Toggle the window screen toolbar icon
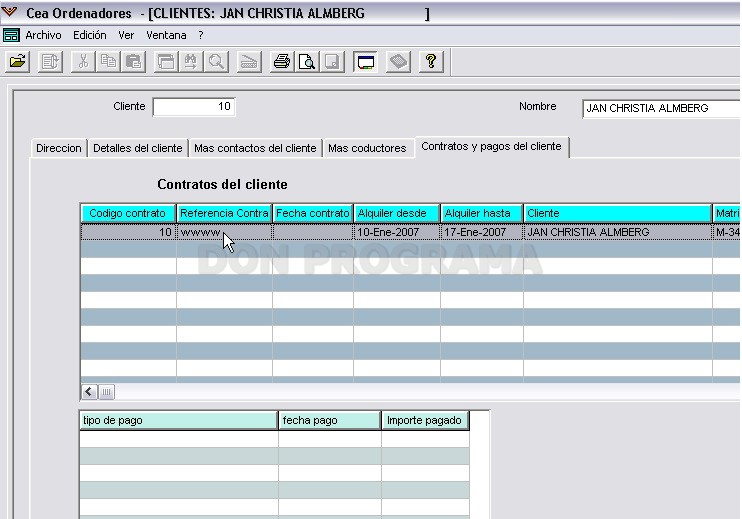The height and width of the screenshot is (519, 742). pyautogui.click(x=365, y=62)
